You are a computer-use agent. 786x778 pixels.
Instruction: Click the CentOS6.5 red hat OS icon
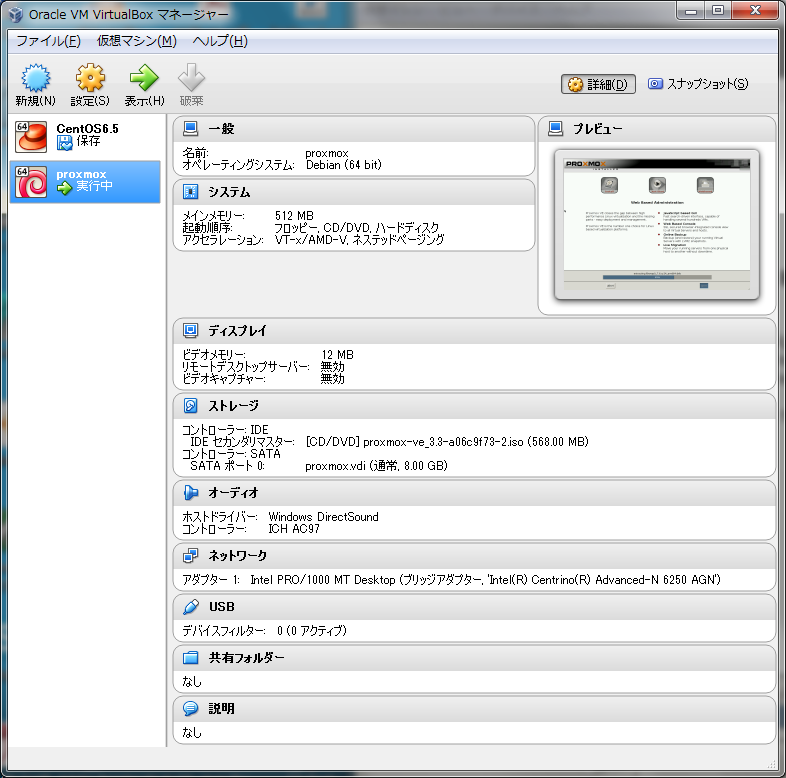click(31, 136)
